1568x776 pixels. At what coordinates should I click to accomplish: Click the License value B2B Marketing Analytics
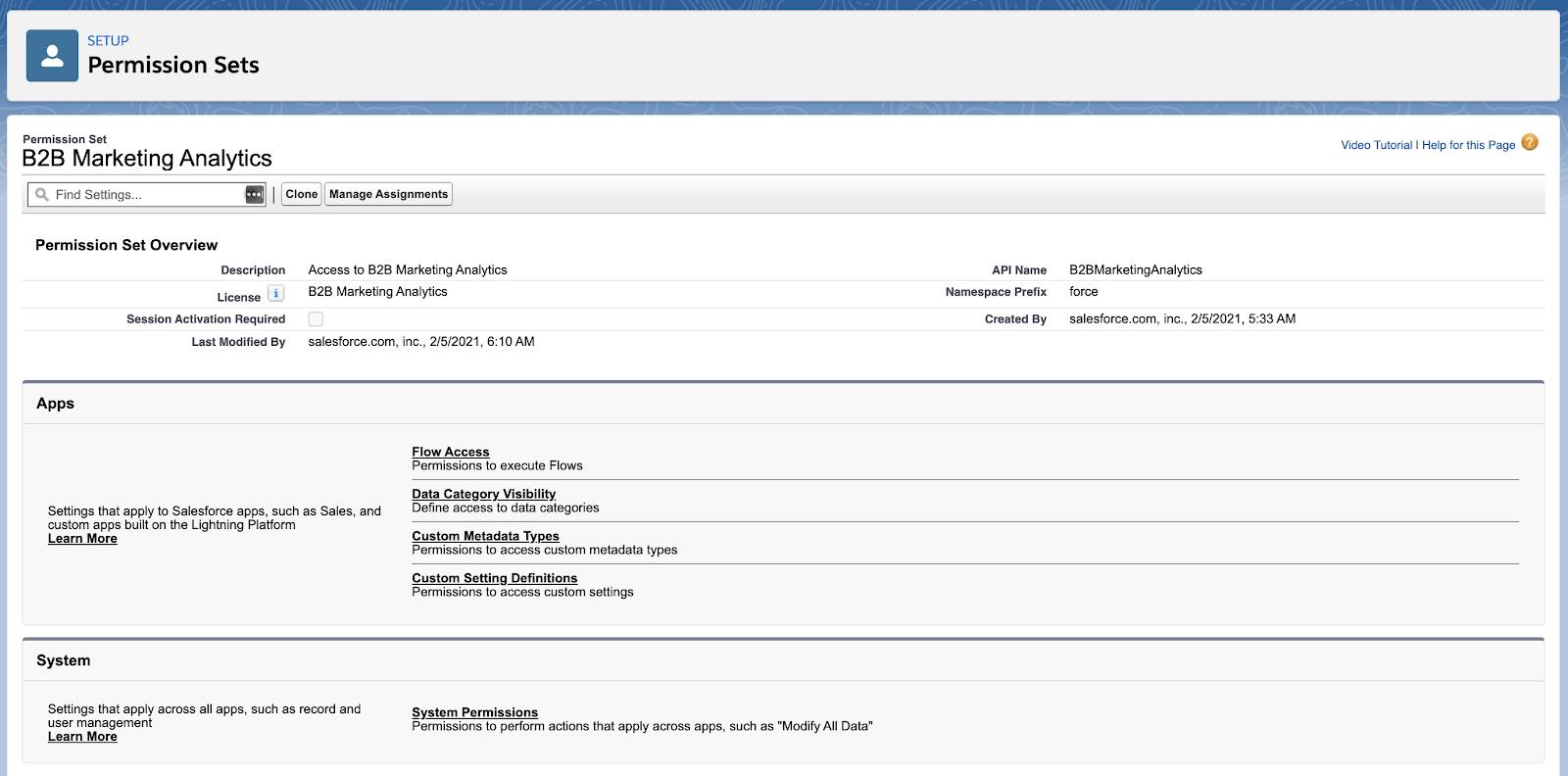click(377, 292)
